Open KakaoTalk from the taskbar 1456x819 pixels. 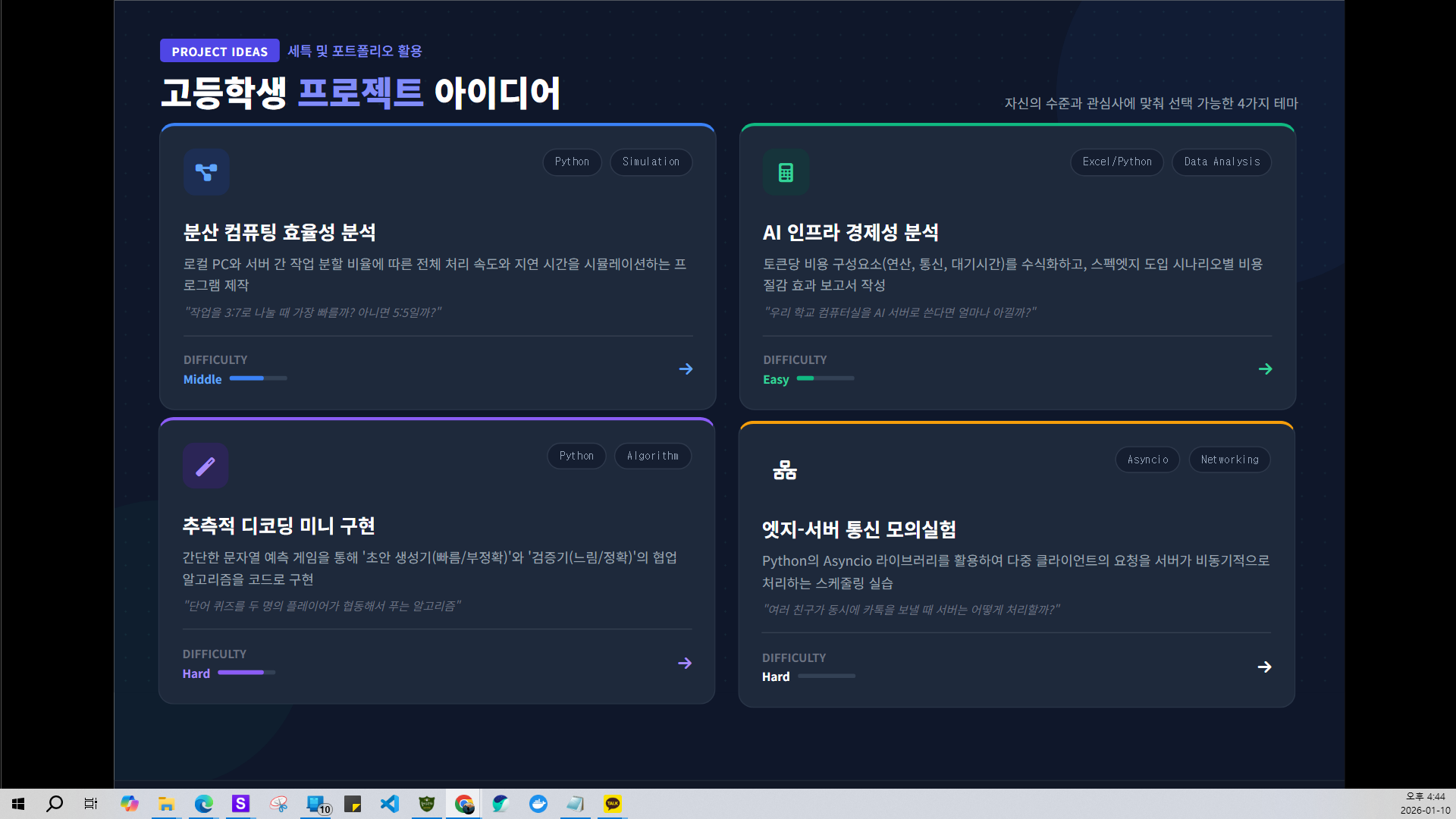[612, 804]
